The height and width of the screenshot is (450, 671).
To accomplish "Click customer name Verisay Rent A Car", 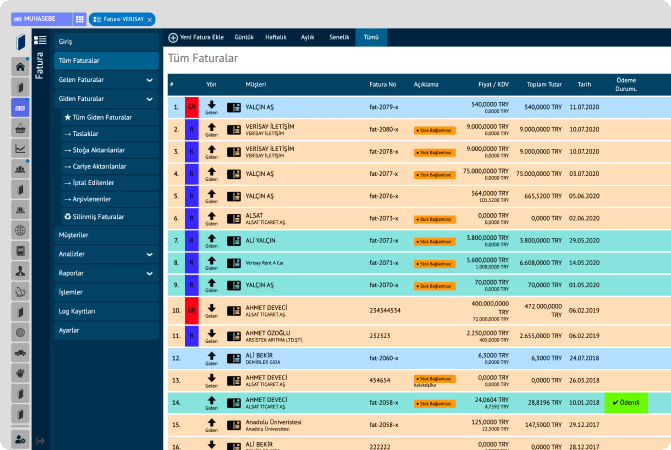I will (x=264, y=263).
